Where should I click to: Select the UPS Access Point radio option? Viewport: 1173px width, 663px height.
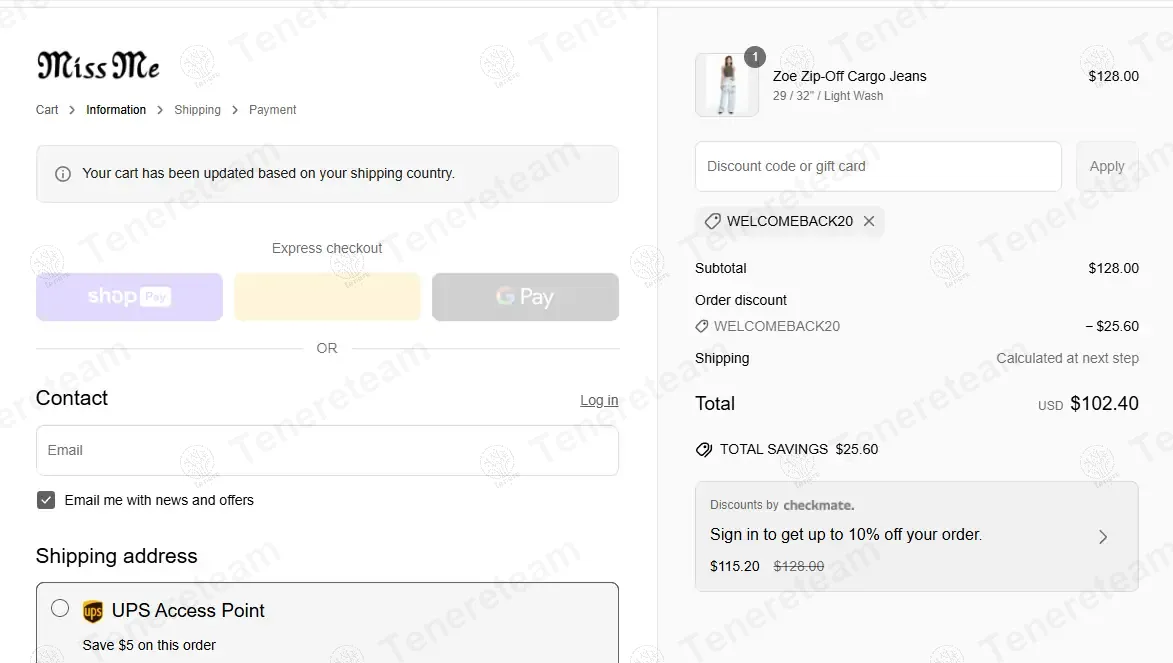point(60,608)
